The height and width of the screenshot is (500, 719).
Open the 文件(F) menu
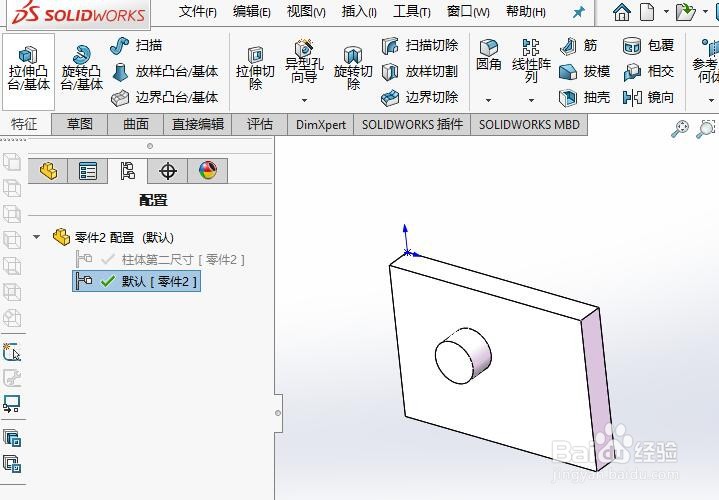click(198, 11)
